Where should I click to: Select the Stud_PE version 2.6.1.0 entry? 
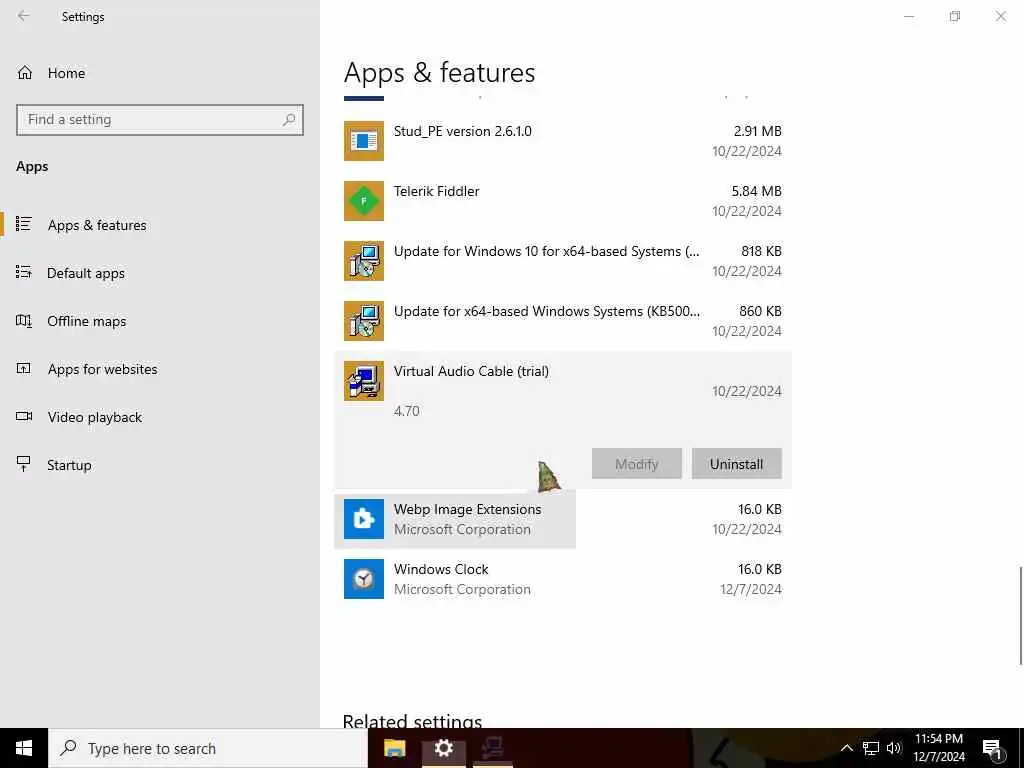[x=563, y=141]
